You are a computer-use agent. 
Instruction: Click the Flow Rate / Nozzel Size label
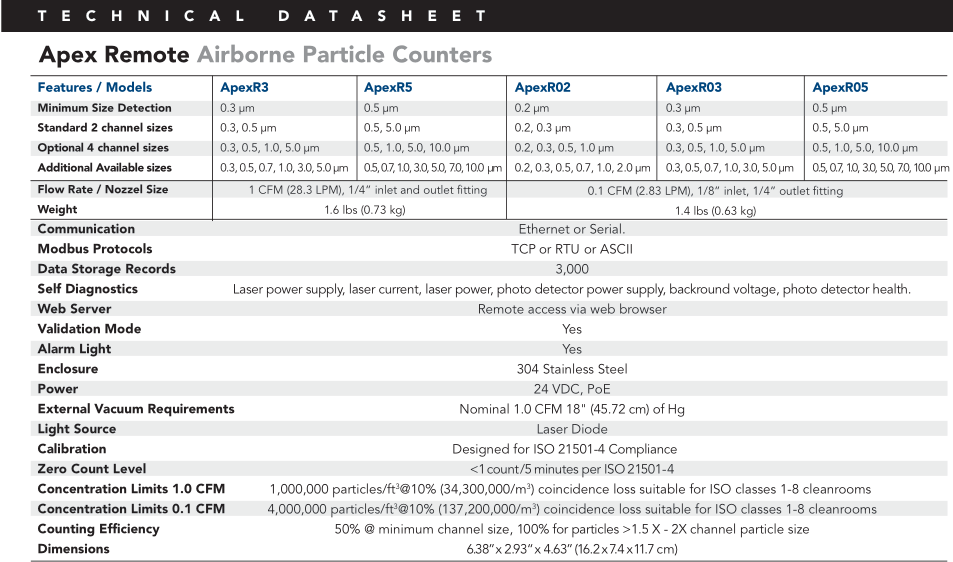(103, 189)
